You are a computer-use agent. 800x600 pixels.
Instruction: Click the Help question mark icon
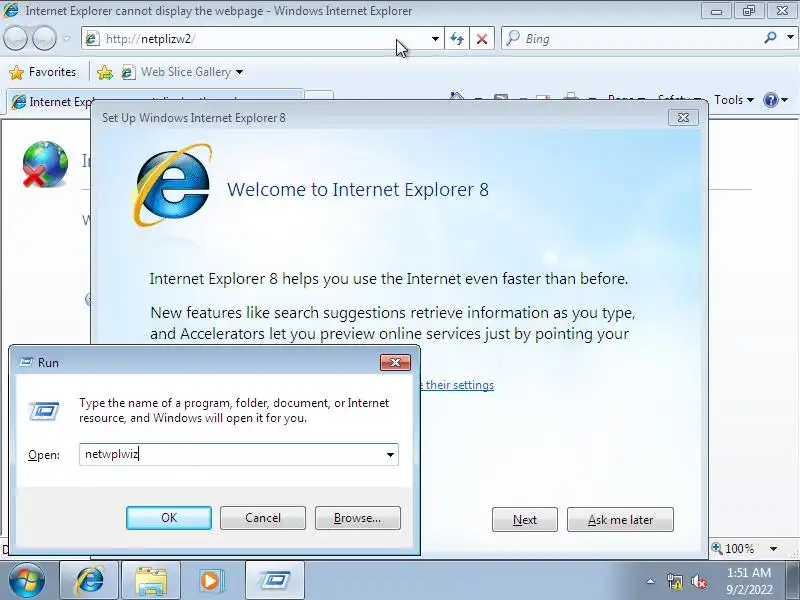(x=771, y=100)
